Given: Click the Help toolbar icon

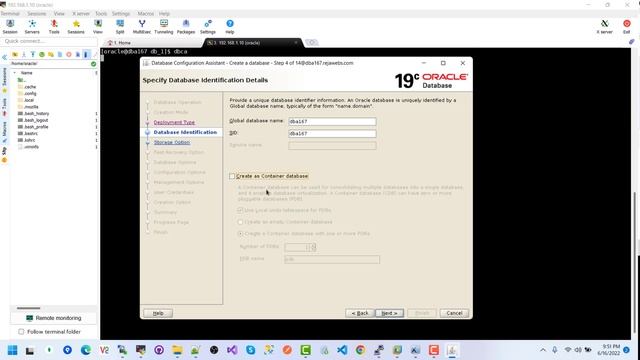Looking at the screenshot, I should 230,27.
